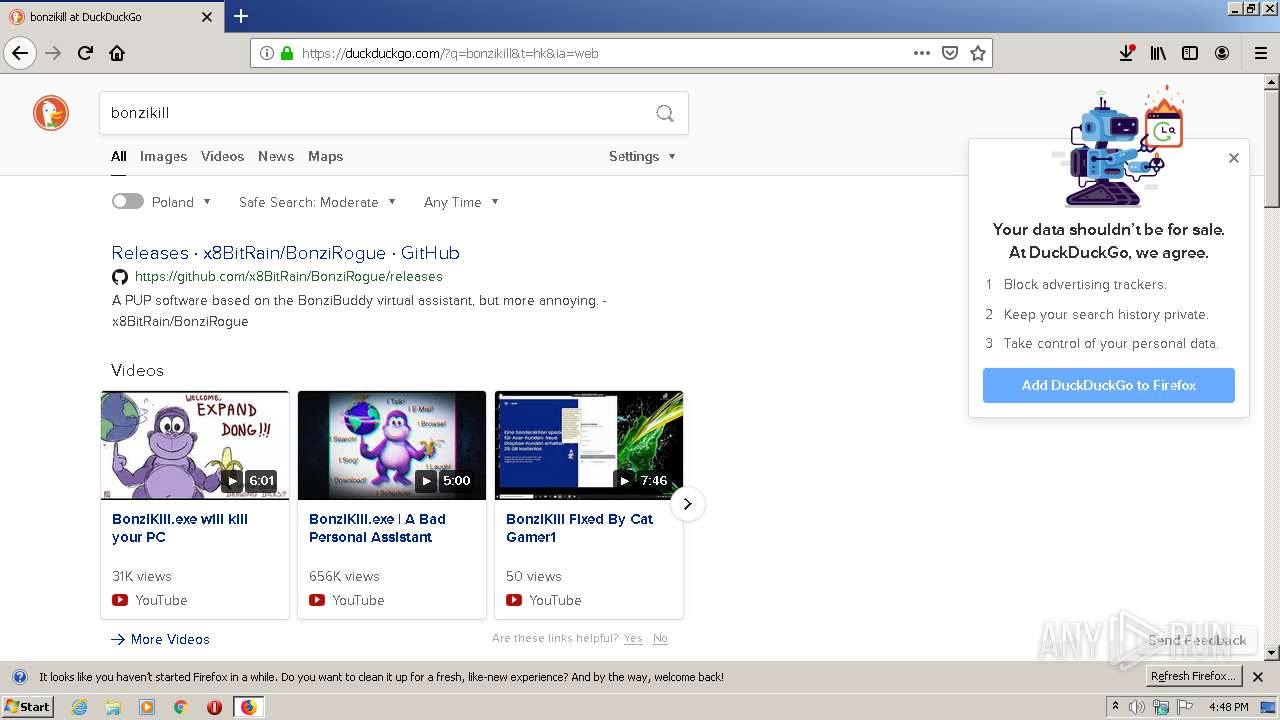1280x720 pixels.
Task: Switch to the Videos tab
Action: [222, 156]
